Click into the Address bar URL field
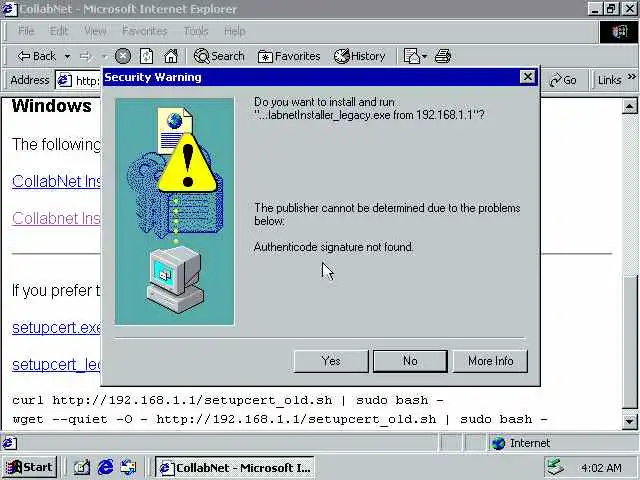Viewport: 640px width, 480px height. coord(87,80)
